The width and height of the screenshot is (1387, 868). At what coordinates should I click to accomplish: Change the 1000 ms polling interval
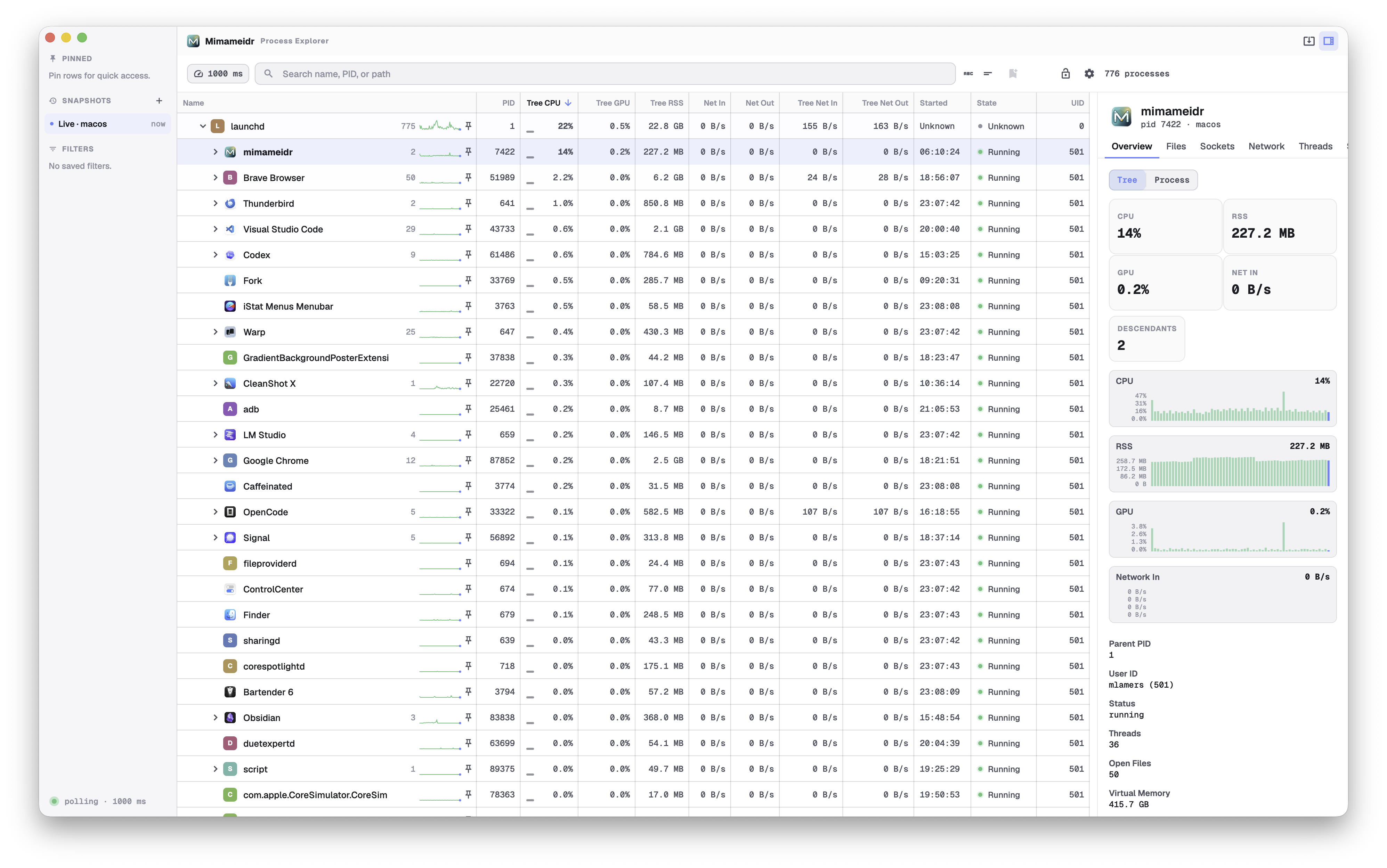218,73
